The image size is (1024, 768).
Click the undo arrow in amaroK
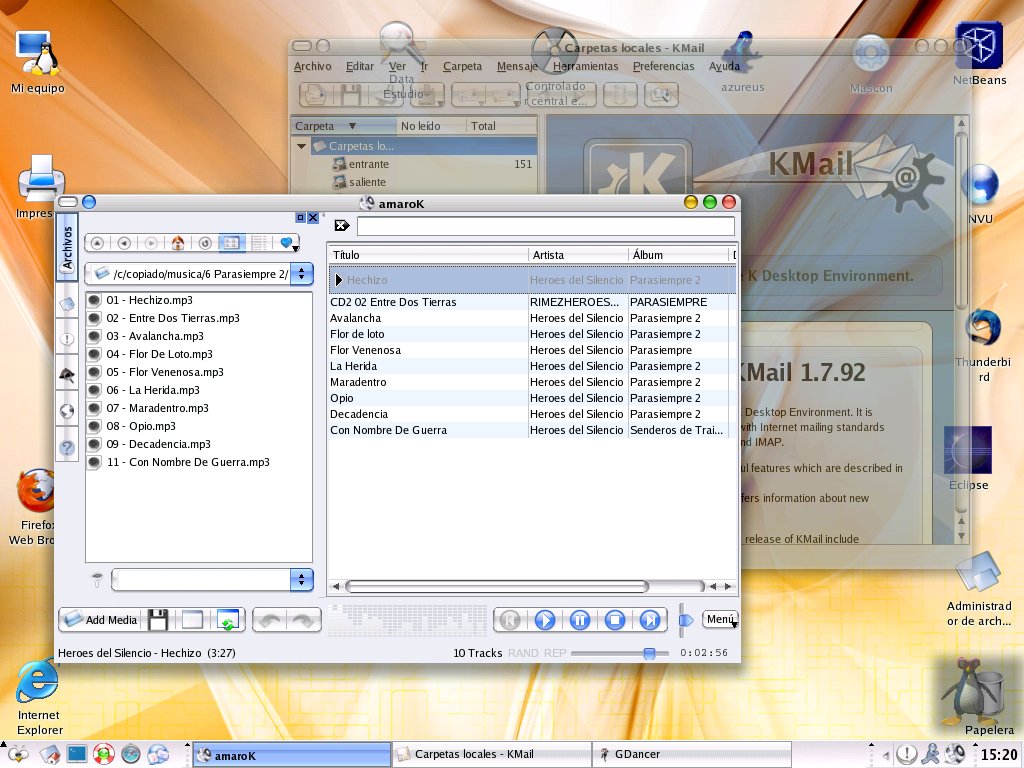click(270, 620)
